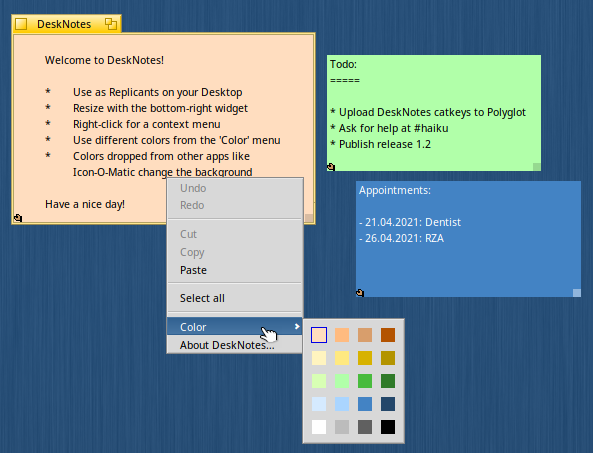Click resize widget of the green Todo note
Screen dimensions: 593x453
537,167
